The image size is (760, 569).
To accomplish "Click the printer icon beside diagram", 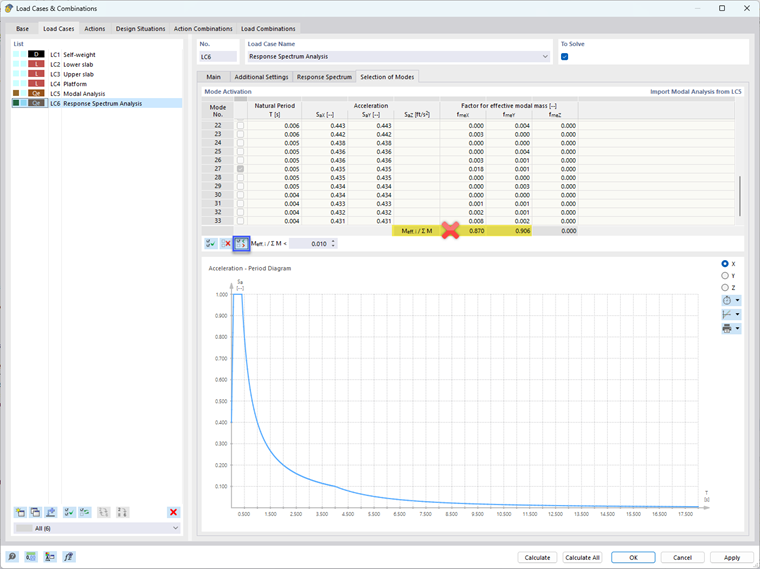I will pos(727,329).
